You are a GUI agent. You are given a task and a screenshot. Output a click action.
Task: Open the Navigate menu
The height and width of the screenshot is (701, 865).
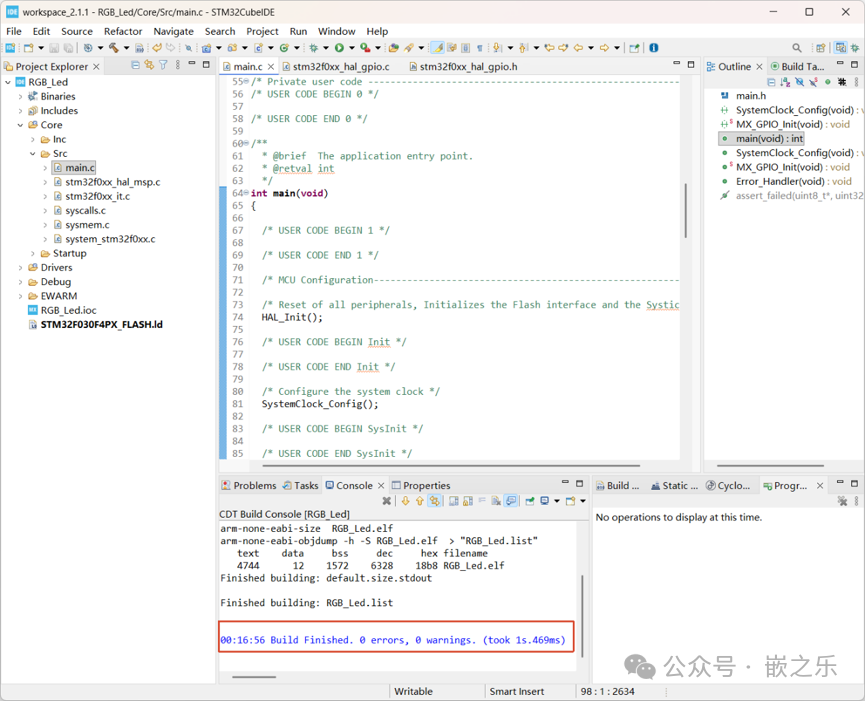tap(173, 31)
